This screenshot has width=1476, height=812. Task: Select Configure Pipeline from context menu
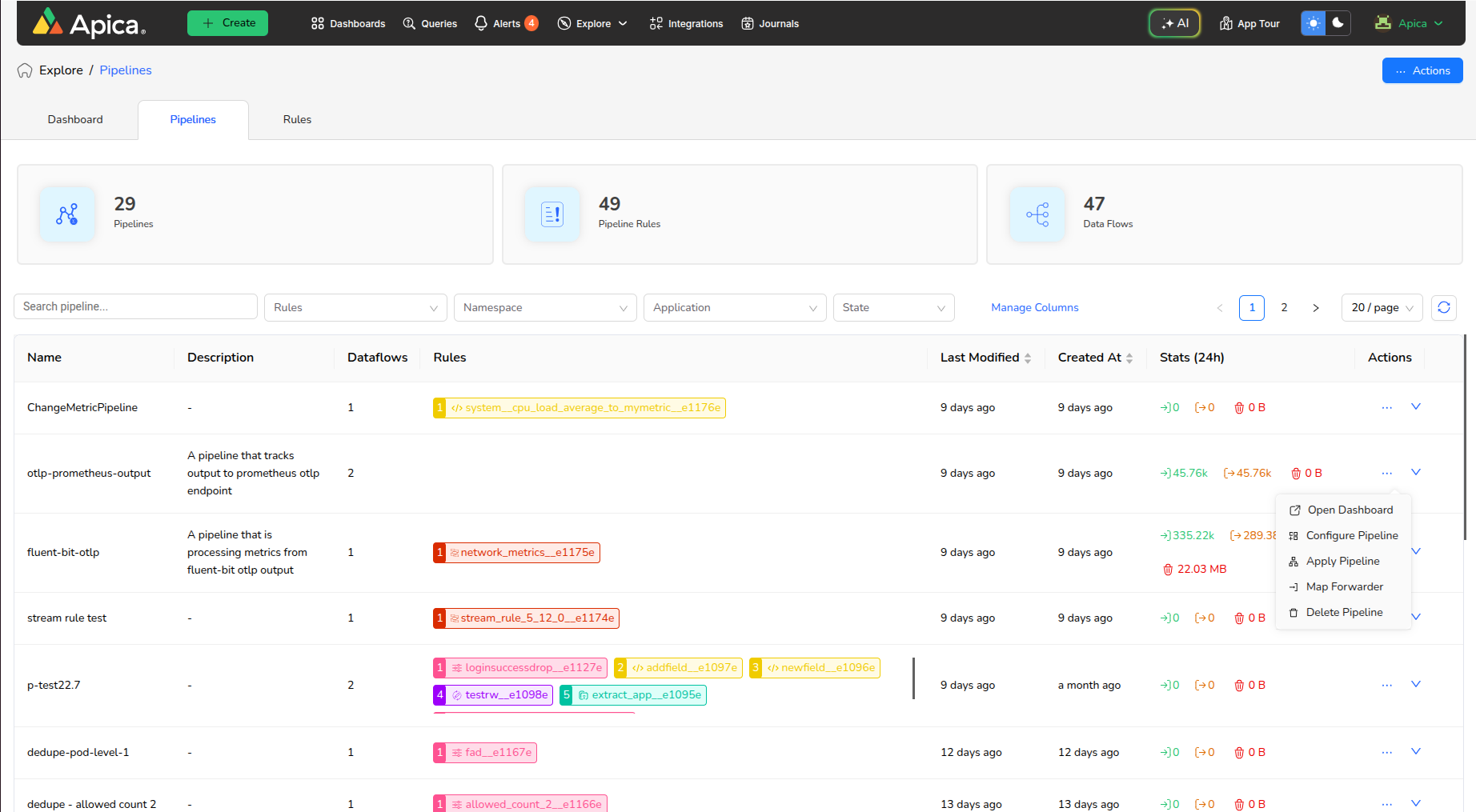pos(1351,535)
